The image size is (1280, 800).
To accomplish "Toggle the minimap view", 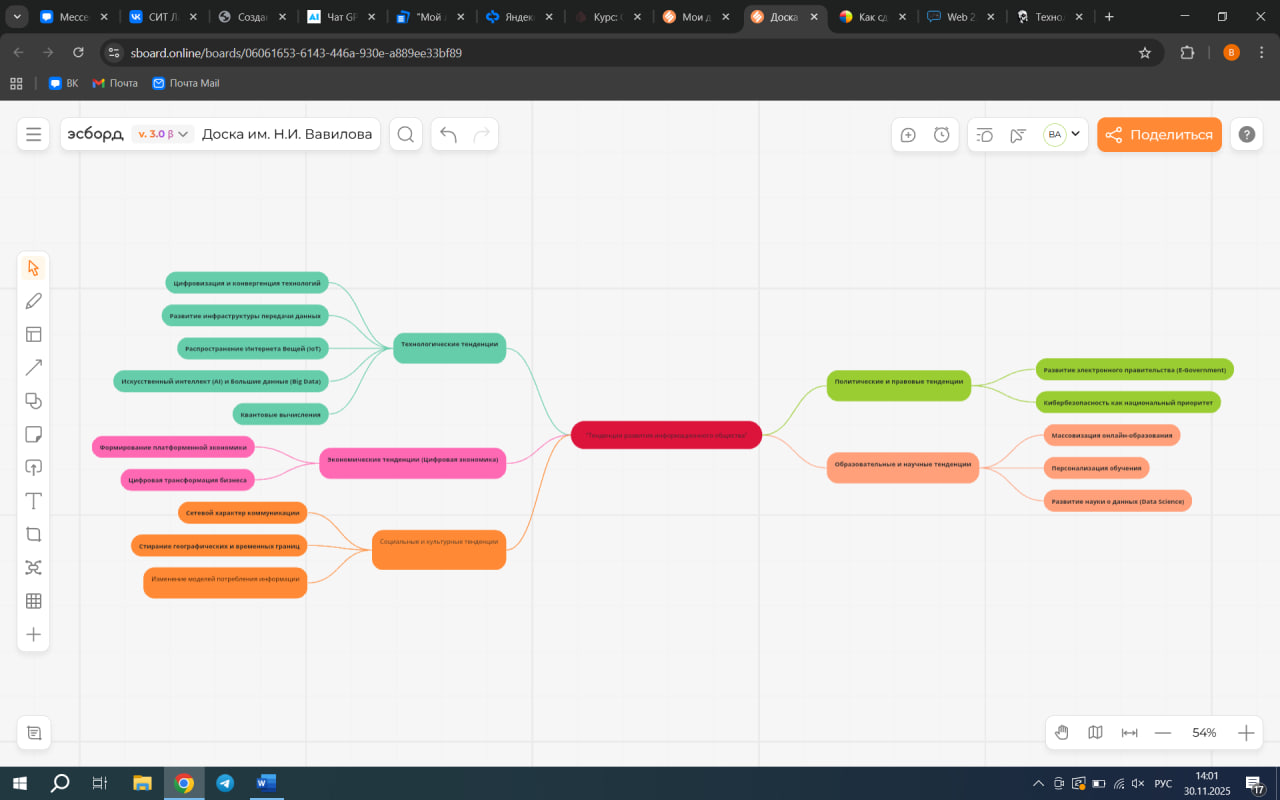I will coord(1095,733).
